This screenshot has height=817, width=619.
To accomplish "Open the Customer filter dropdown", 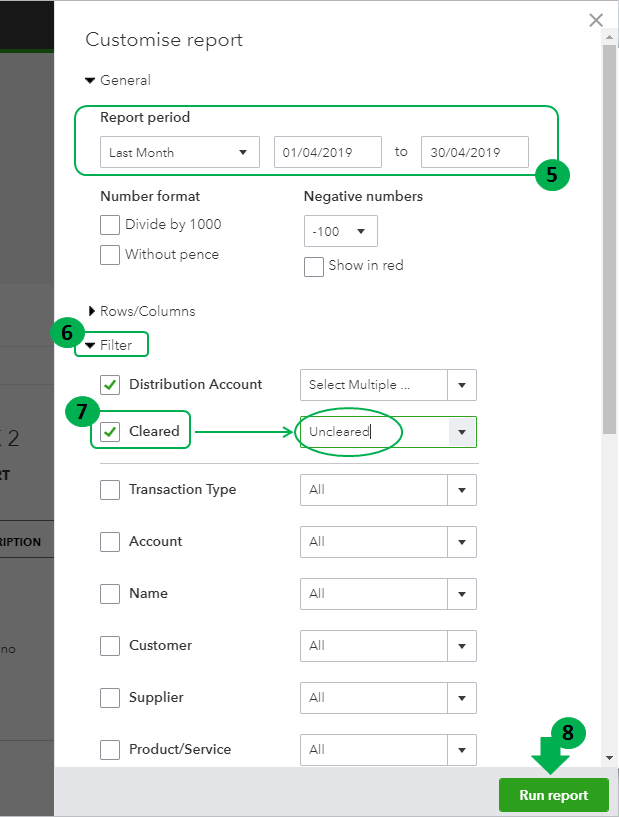I will pyautogui.click(x=388, y=646).
